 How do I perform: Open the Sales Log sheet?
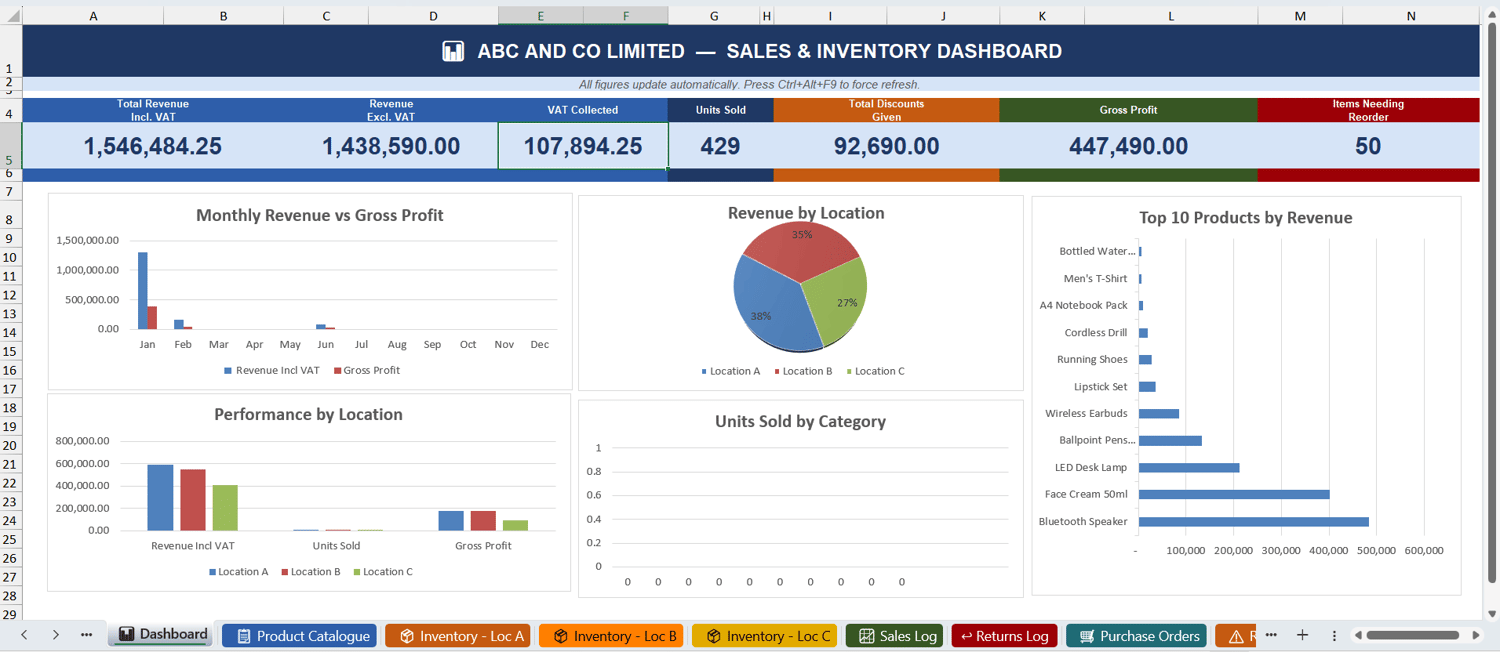click(x=895, y=636)
